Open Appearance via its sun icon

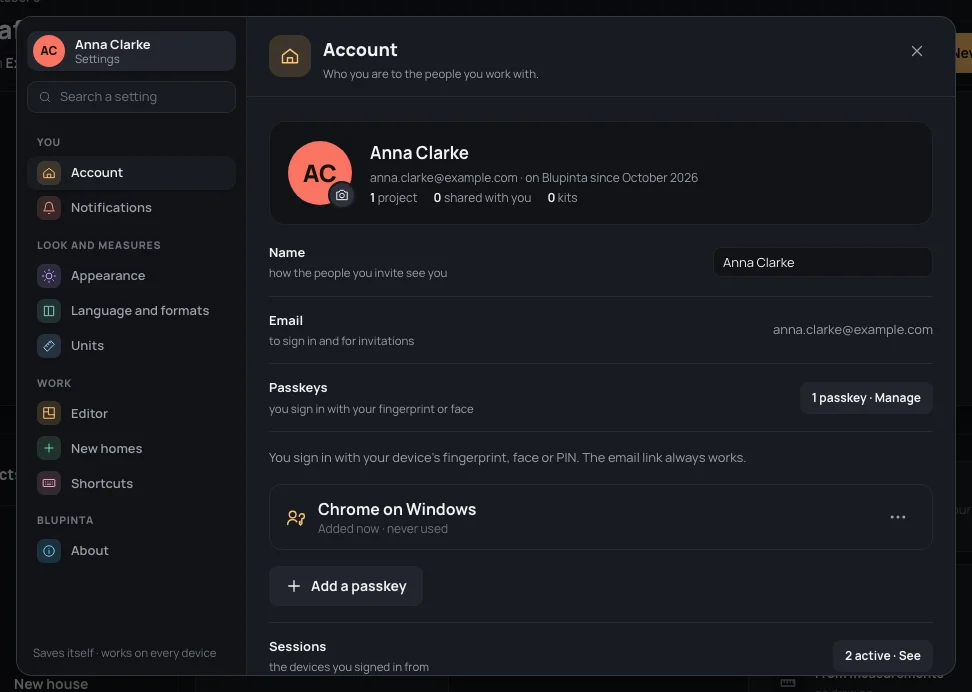(x=49, y=276)
